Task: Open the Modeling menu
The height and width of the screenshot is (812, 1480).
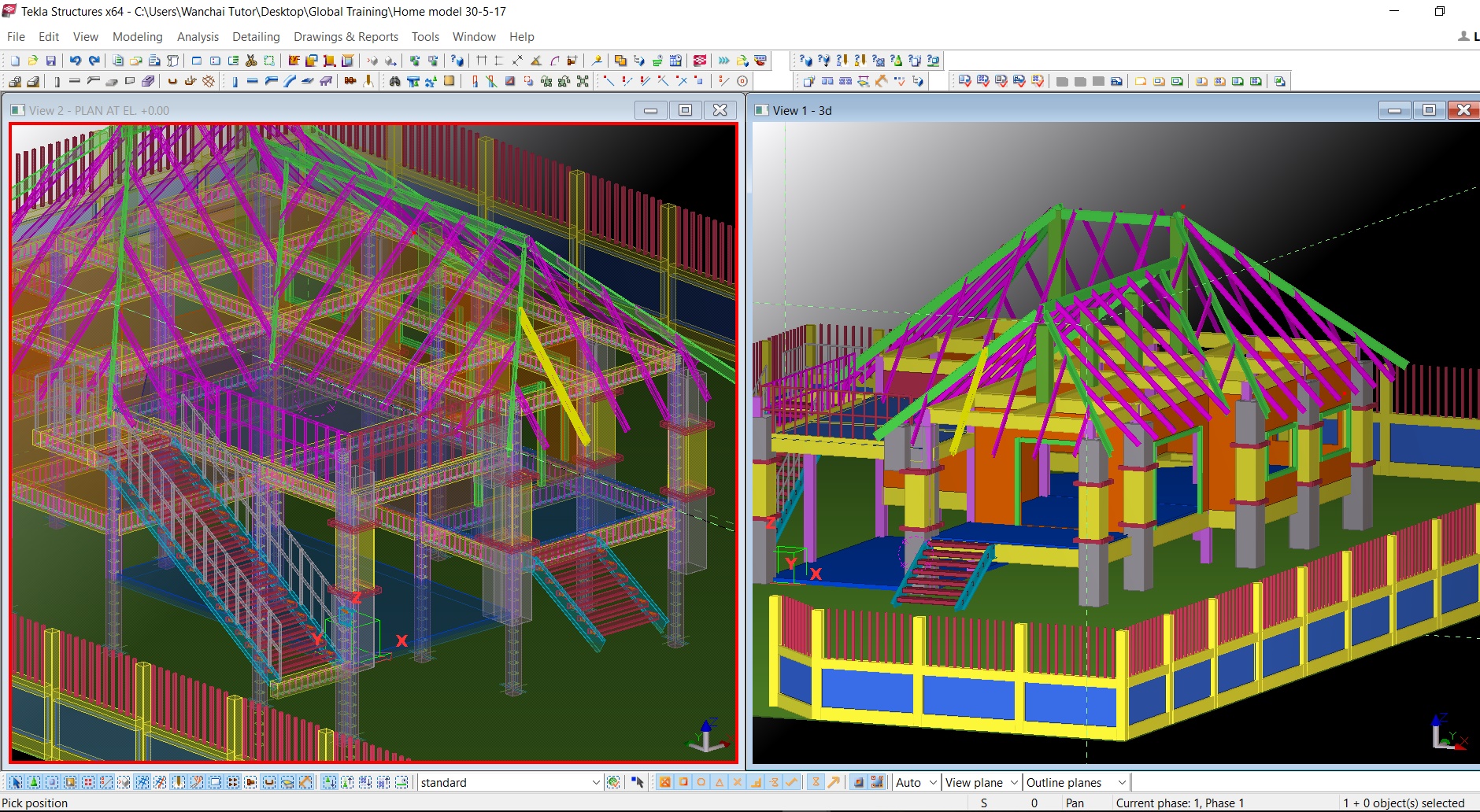Action: click(137, 36)
